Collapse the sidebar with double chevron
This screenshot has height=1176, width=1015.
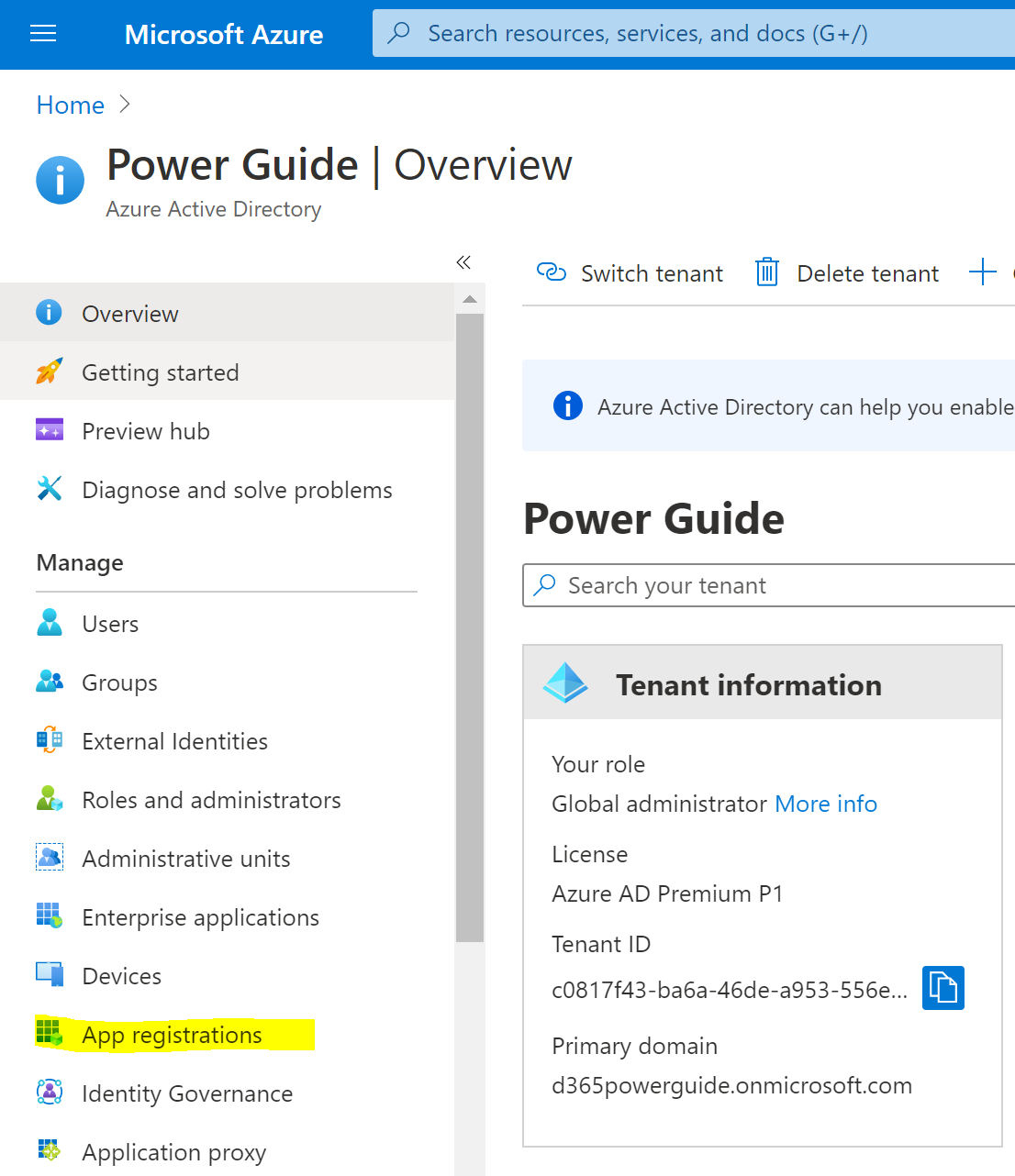[x=463, y=262]
